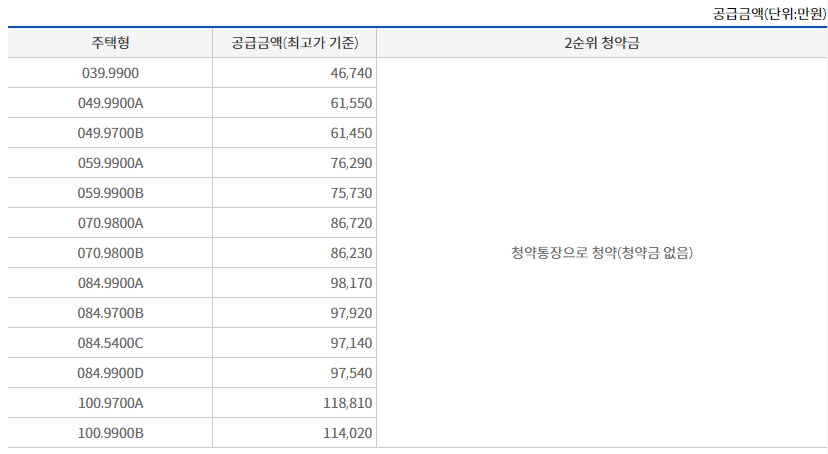
Task: Click the price 86,720
Action: click(351, 223)
